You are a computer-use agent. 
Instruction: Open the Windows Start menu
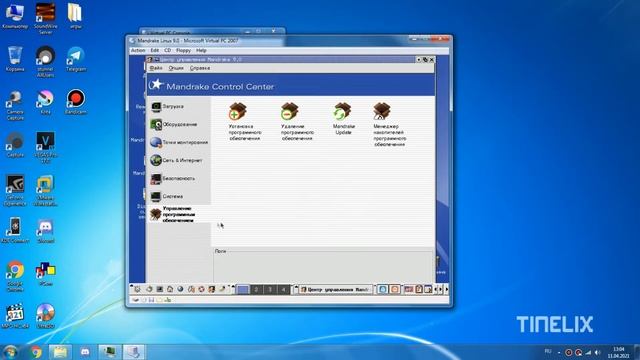coord(10,352)
